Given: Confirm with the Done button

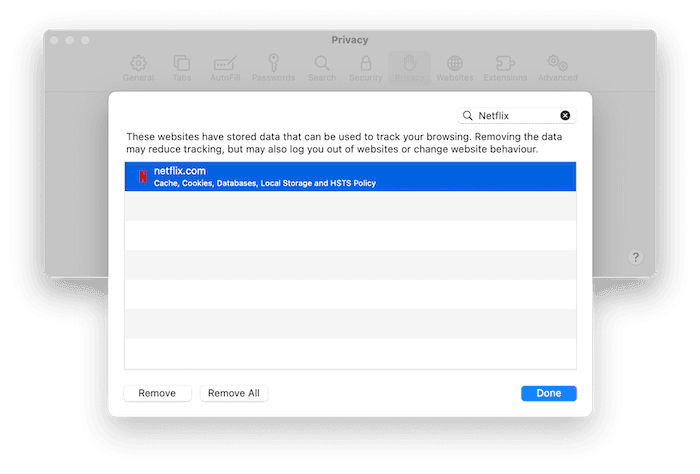Looking at the screenshot, I should click(x=549, y=393).
